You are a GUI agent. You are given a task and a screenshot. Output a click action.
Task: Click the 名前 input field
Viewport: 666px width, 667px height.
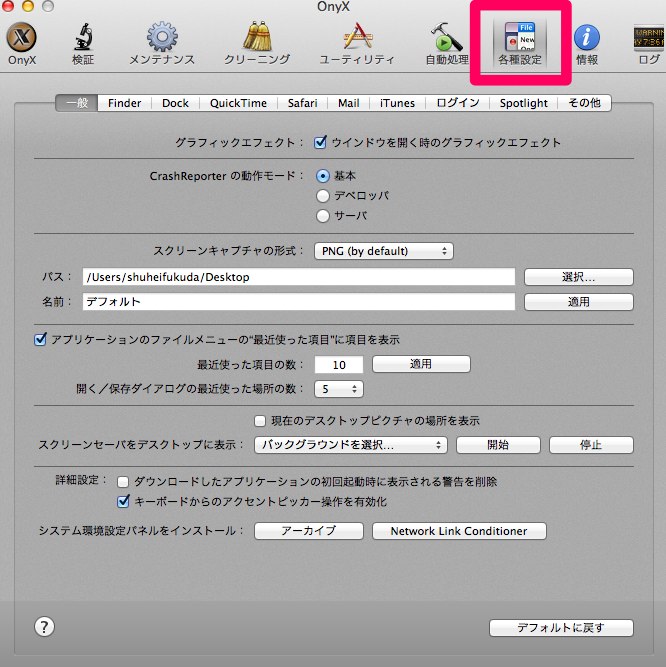[x=299, y=302]
